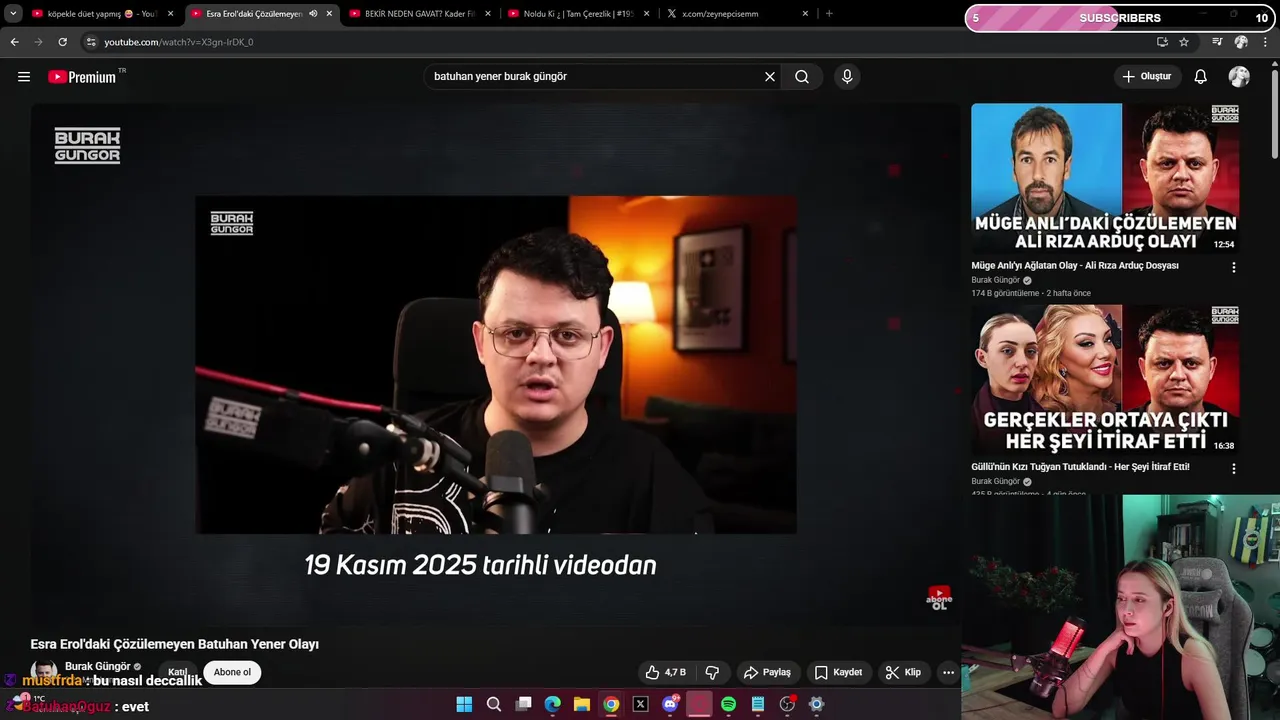The height and width of the screenshot is (720, 1280).
Task: Switch to Discord on taskbar
Action: pyautogui.click(x=670, y=704)
